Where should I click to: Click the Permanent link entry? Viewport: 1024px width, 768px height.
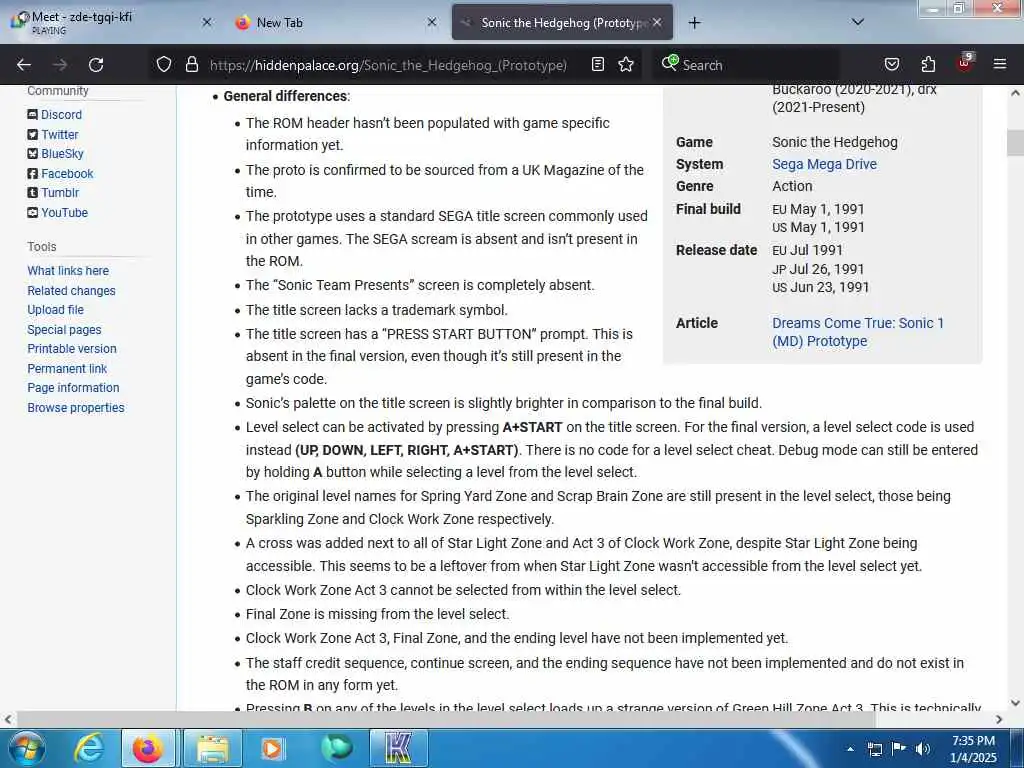pos(67,369)
